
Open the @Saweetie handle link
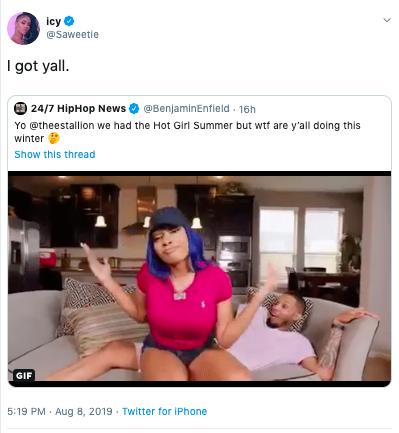point(72,35)
